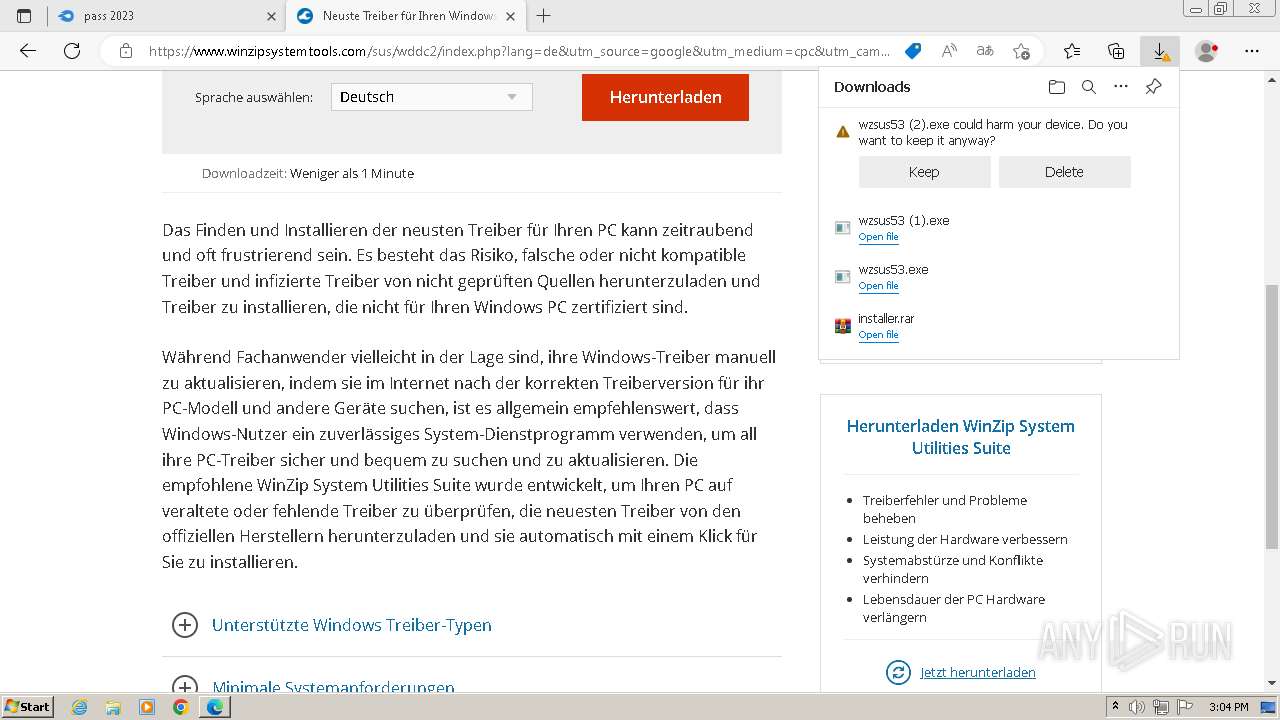Open File Explorer from taskbar
This screenshot has width=1280, height=720.
coord(113,707)
